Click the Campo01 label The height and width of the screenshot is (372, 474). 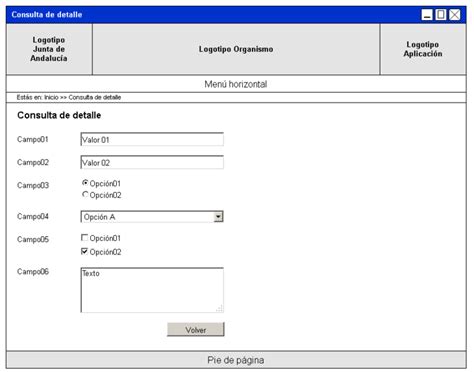[x=33, y=139]
